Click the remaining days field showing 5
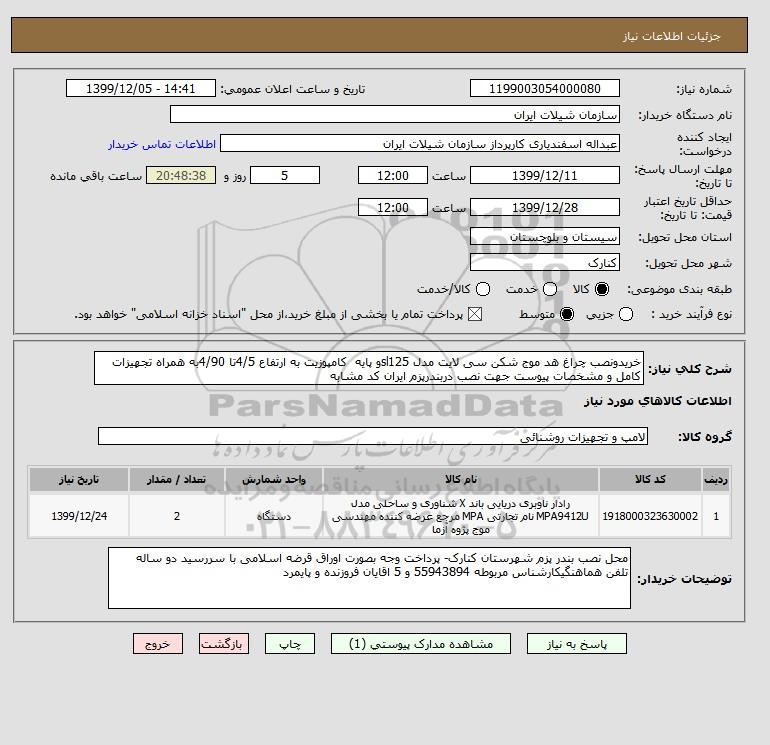Screen dimensions: 770x745 pyautogui.click(x=285, y=175)
